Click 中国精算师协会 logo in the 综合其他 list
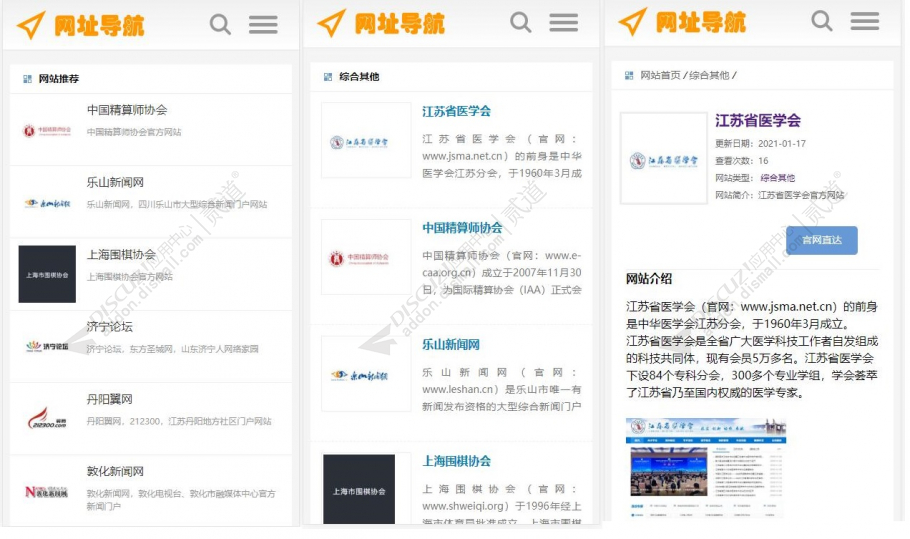910x539 pixels. 366,257
